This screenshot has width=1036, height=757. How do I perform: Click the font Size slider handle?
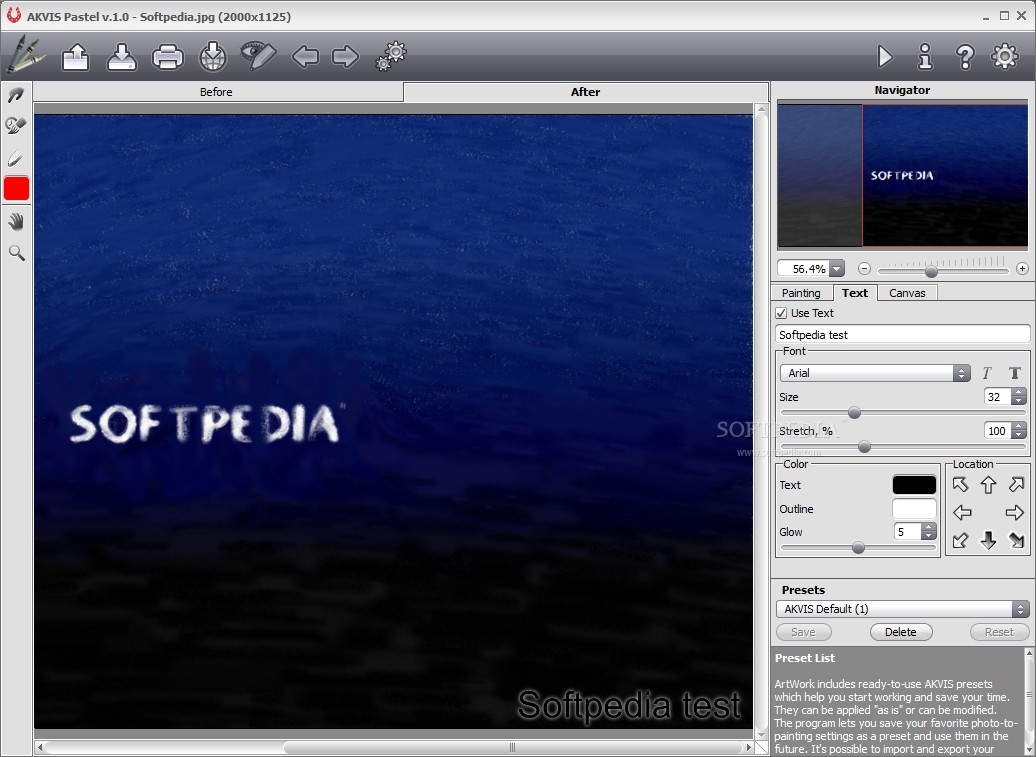854,413
